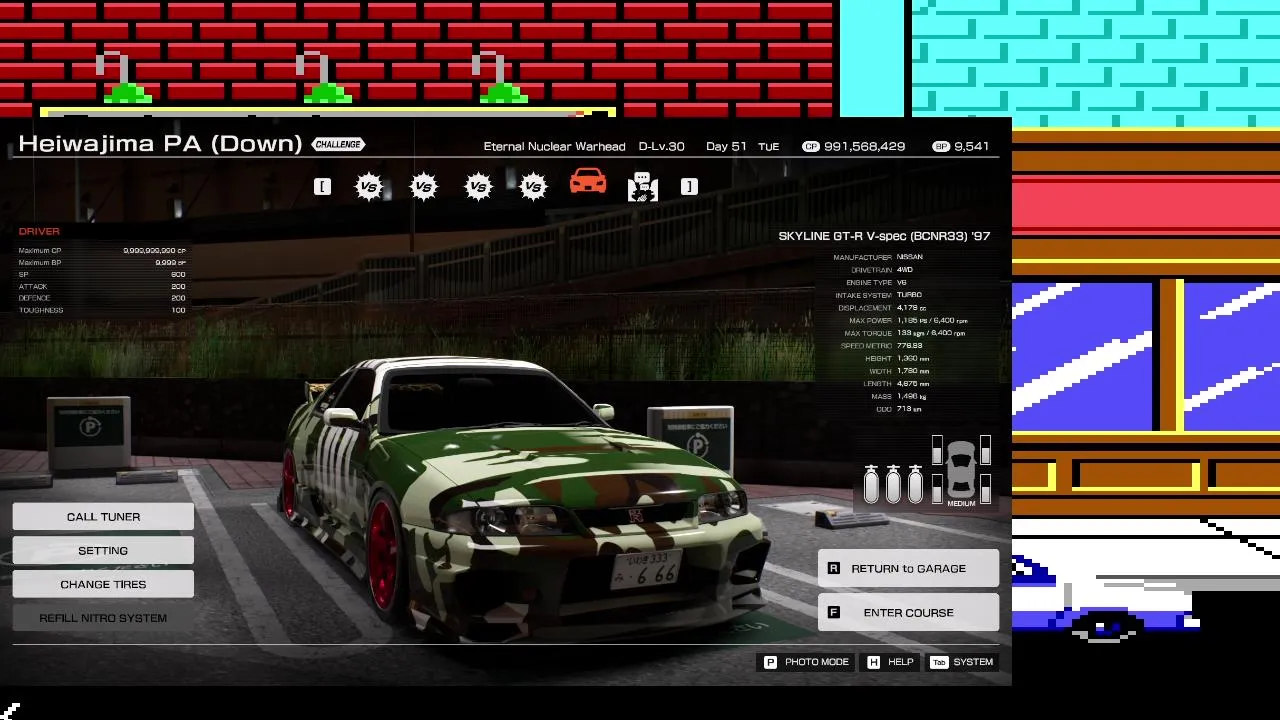
Task: Select the Vs icon beside the car icon
Action: click(533, 187)
